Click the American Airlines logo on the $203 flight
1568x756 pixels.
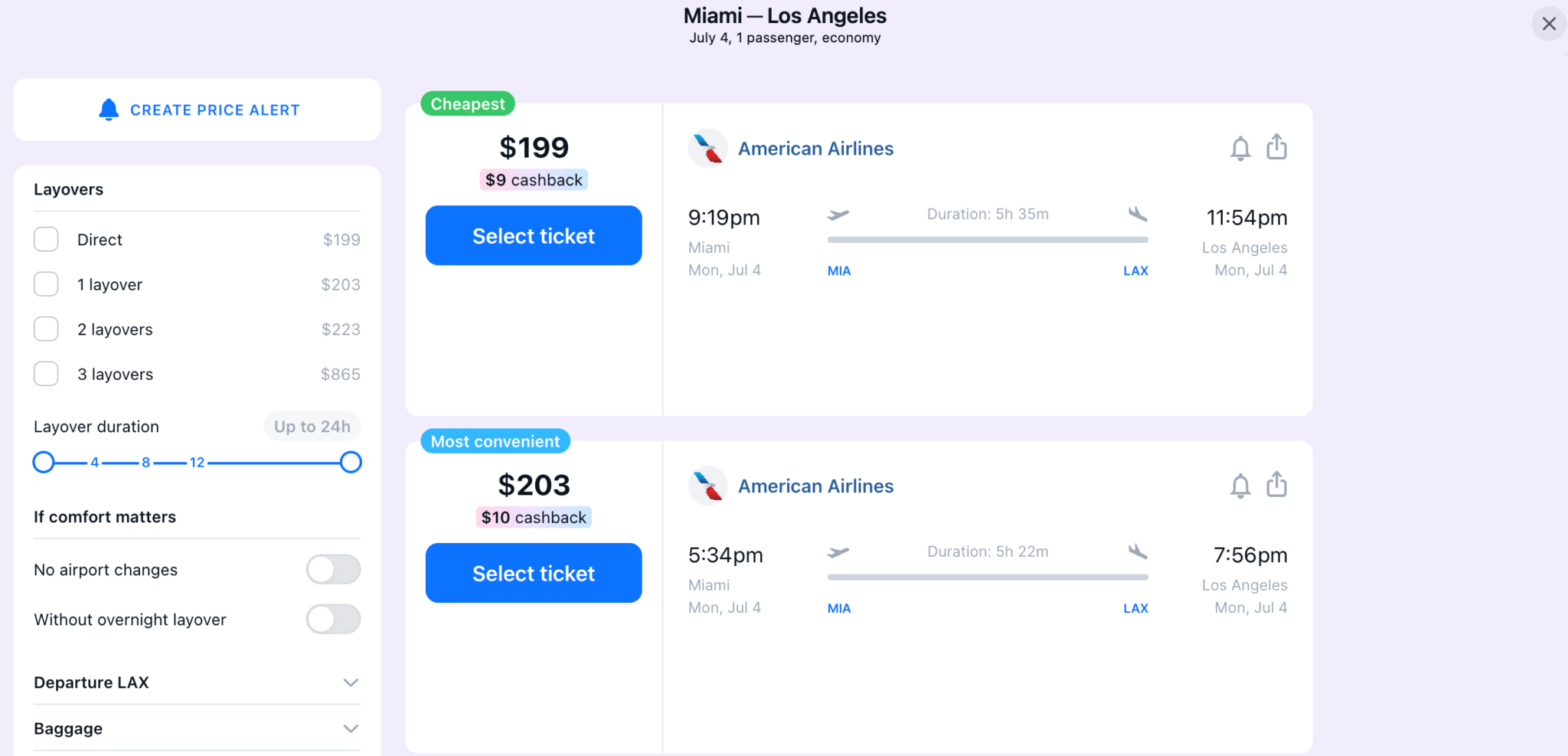pyautogui.click(x=707, y=486)
